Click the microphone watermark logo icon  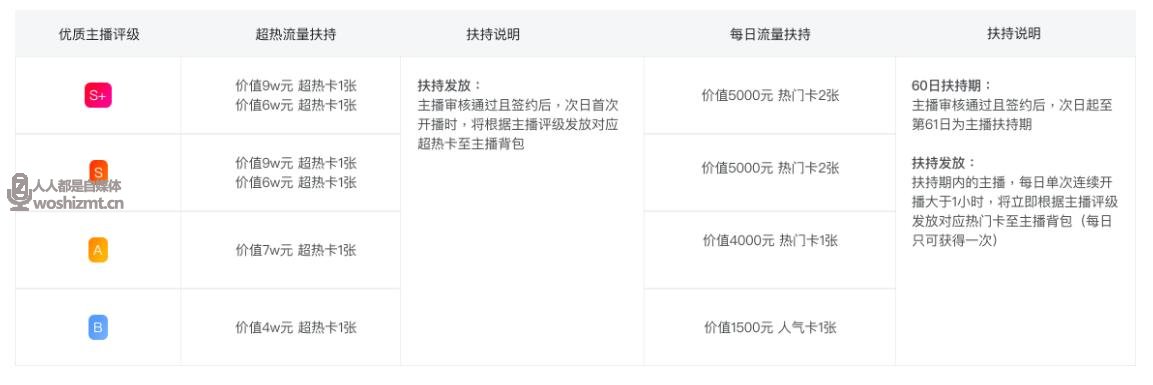tap(19, 192)
